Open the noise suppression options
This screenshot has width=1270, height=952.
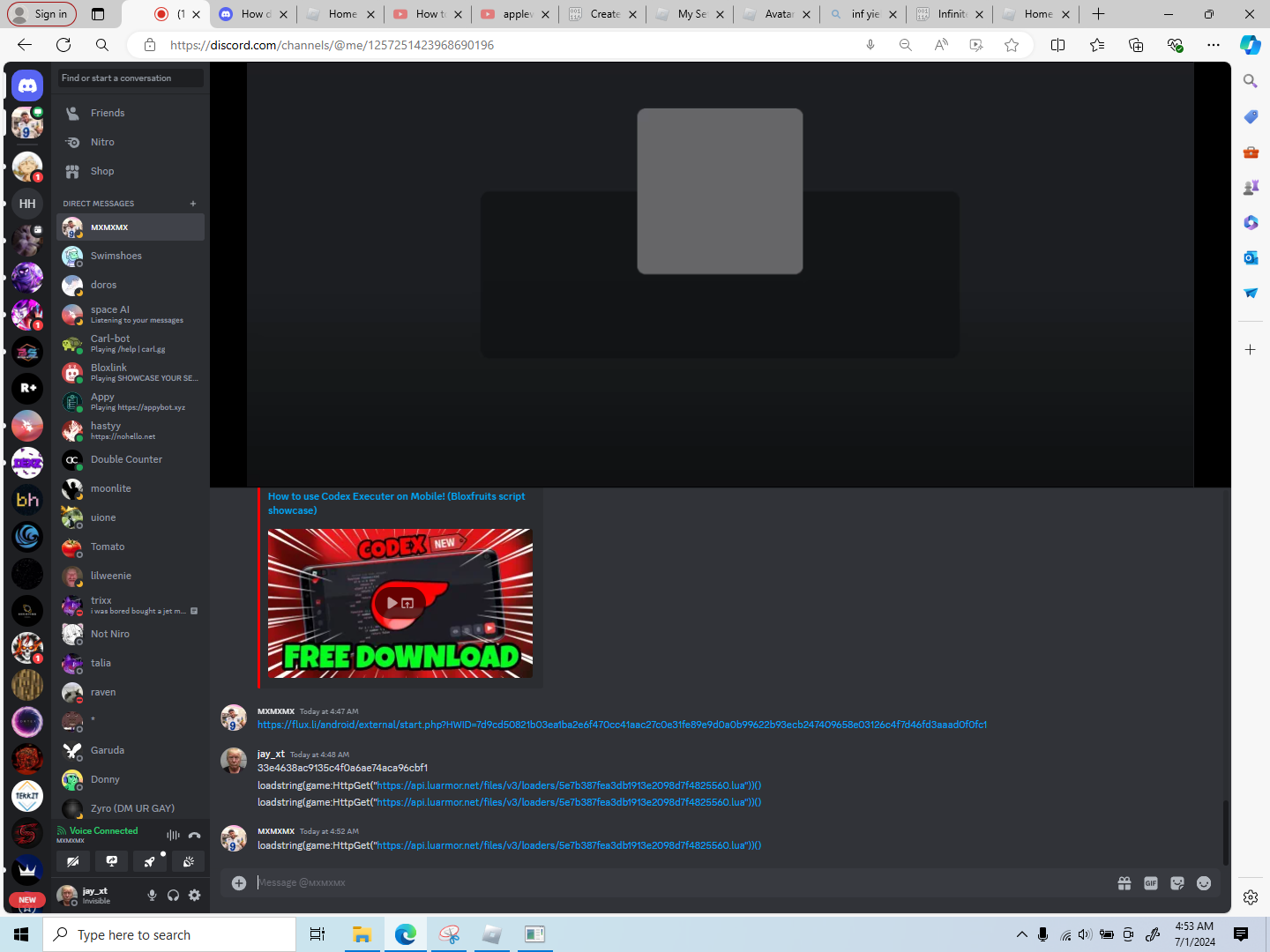coord(173,835)
